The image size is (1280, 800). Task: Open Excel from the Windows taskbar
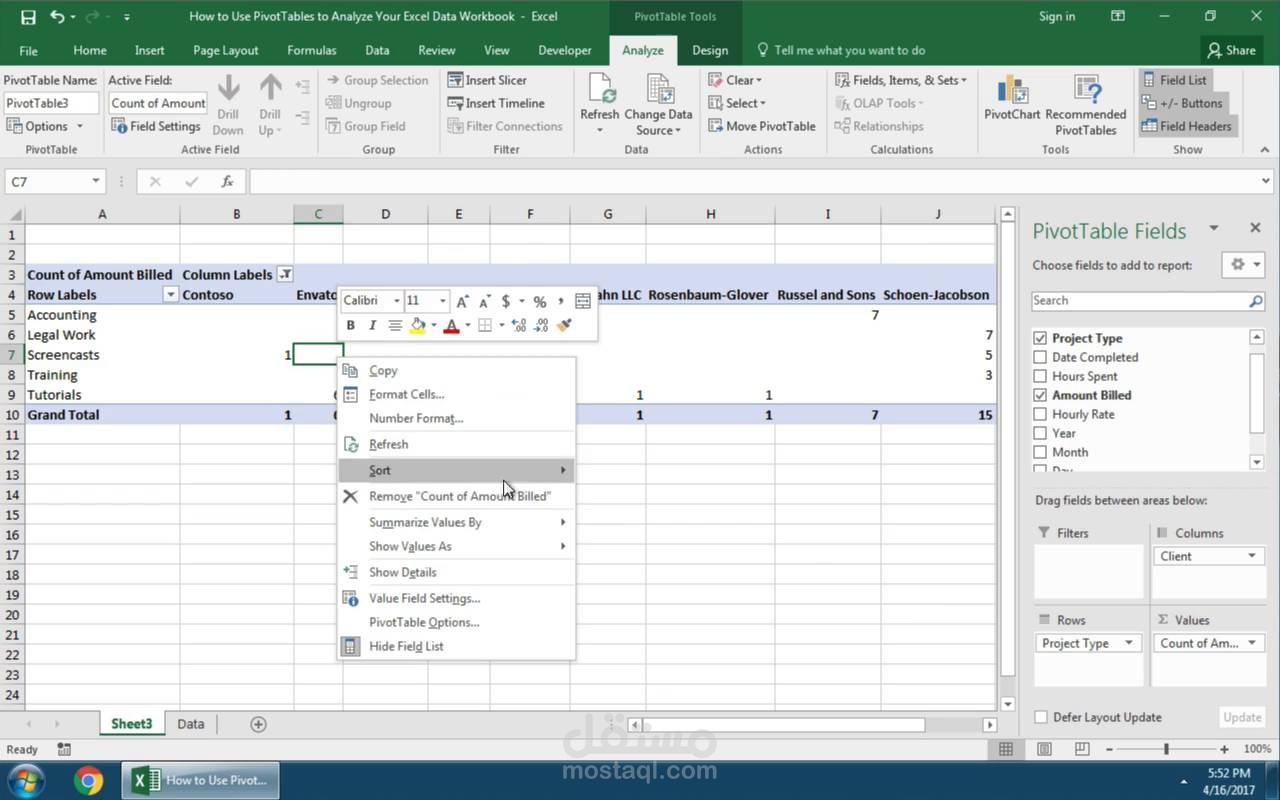pyautogui.click(x=200, y=780)
